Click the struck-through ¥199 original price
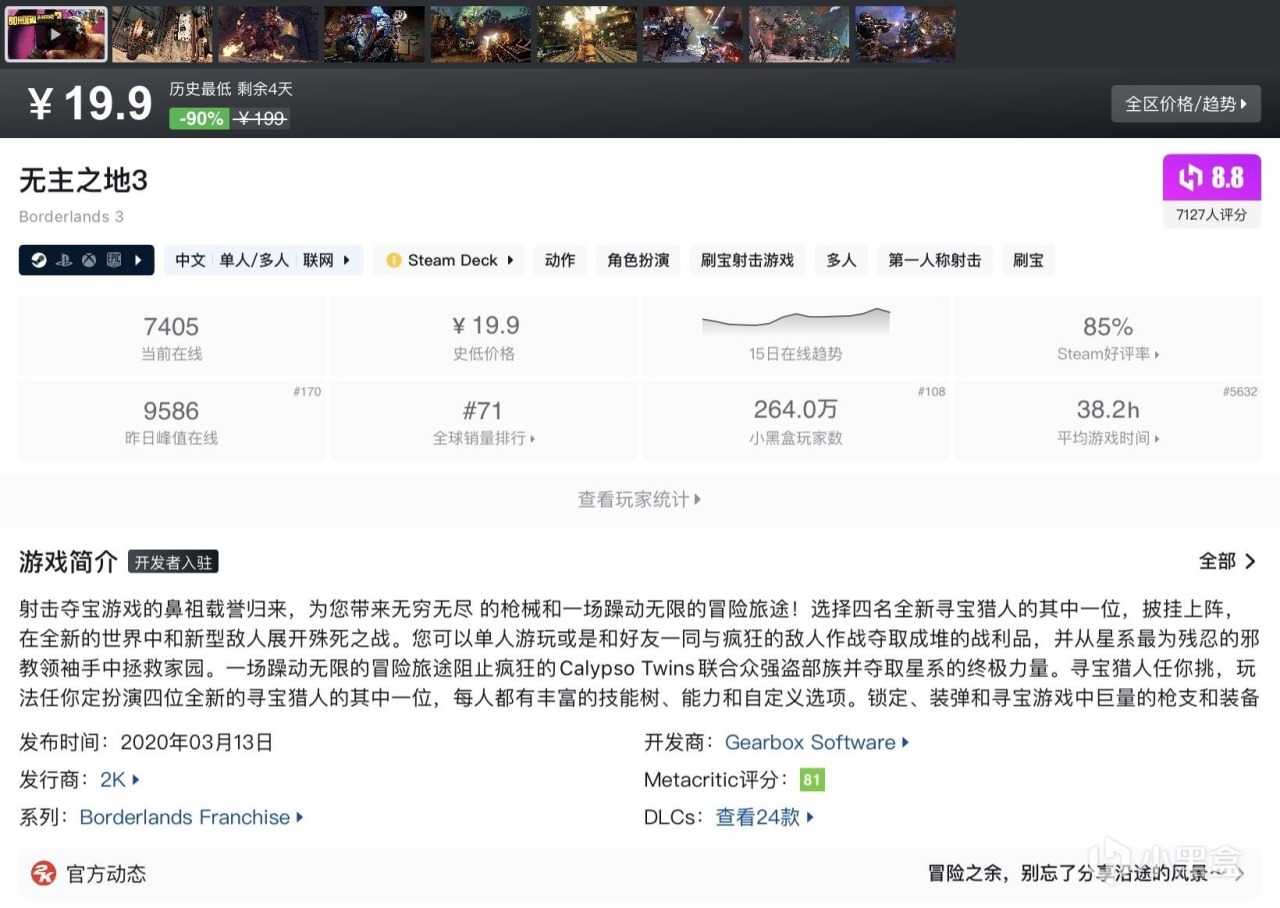Image resolution: width=1280 pixels, height=908 pixels. click(x=262, y=118)
